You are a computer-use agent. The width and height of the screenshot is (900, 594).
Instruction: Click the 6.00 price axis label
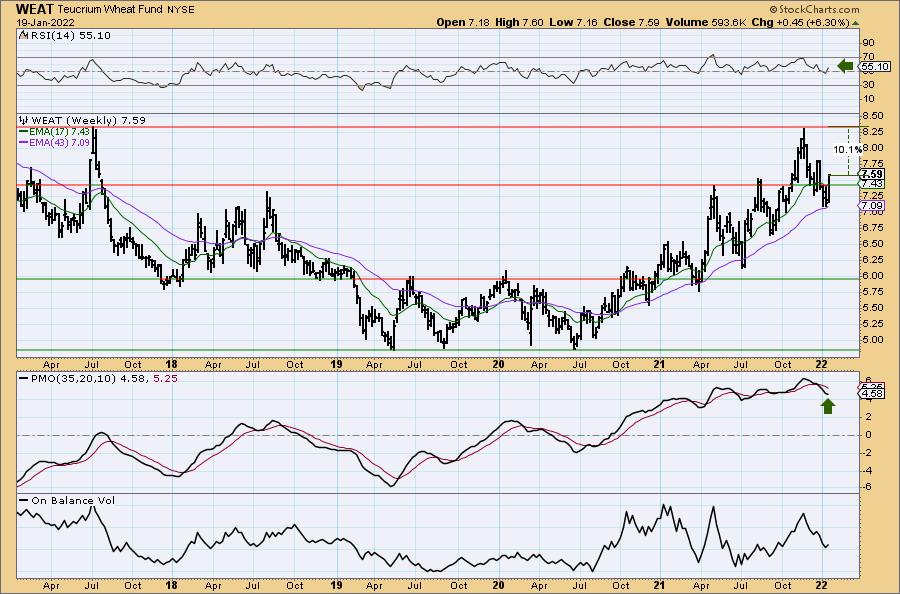coord(872,275)
